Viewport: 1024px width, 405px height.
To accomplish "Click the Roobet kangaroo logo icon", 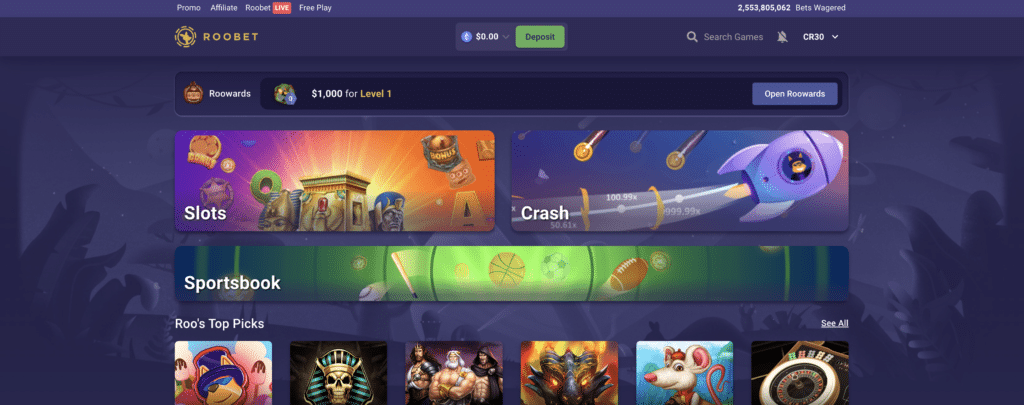I will (x=185, y=37).
